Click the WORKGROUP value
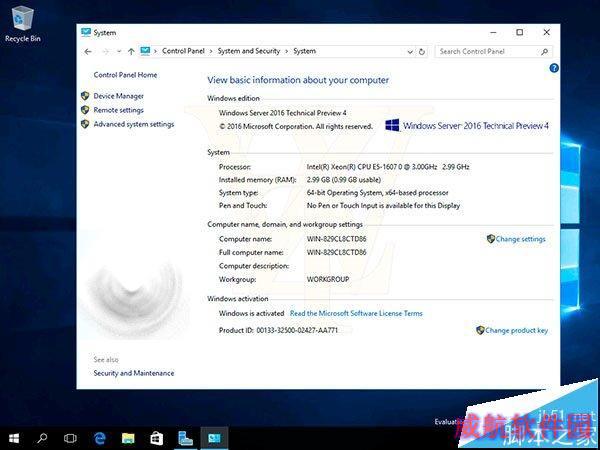The image size is (600, 450). (328, 279)
